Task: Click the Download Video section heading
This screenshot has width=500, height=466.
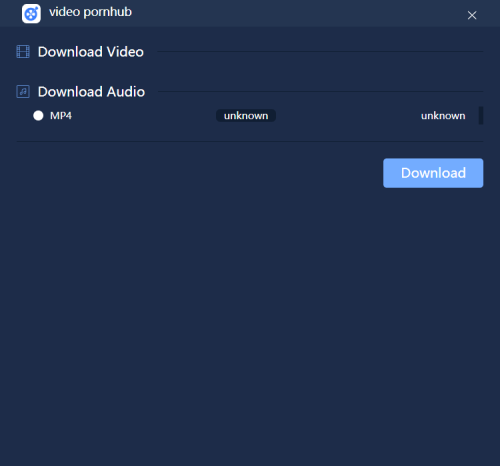Action: pyautogui.click(x=91, y=52)
